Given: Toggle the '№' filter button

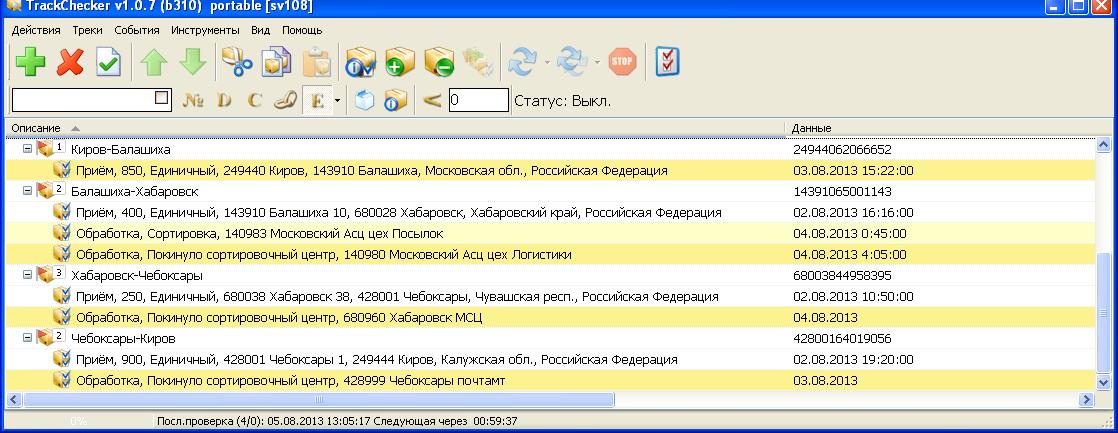Looking at the screenshot, I should click(x=194, y=100).
